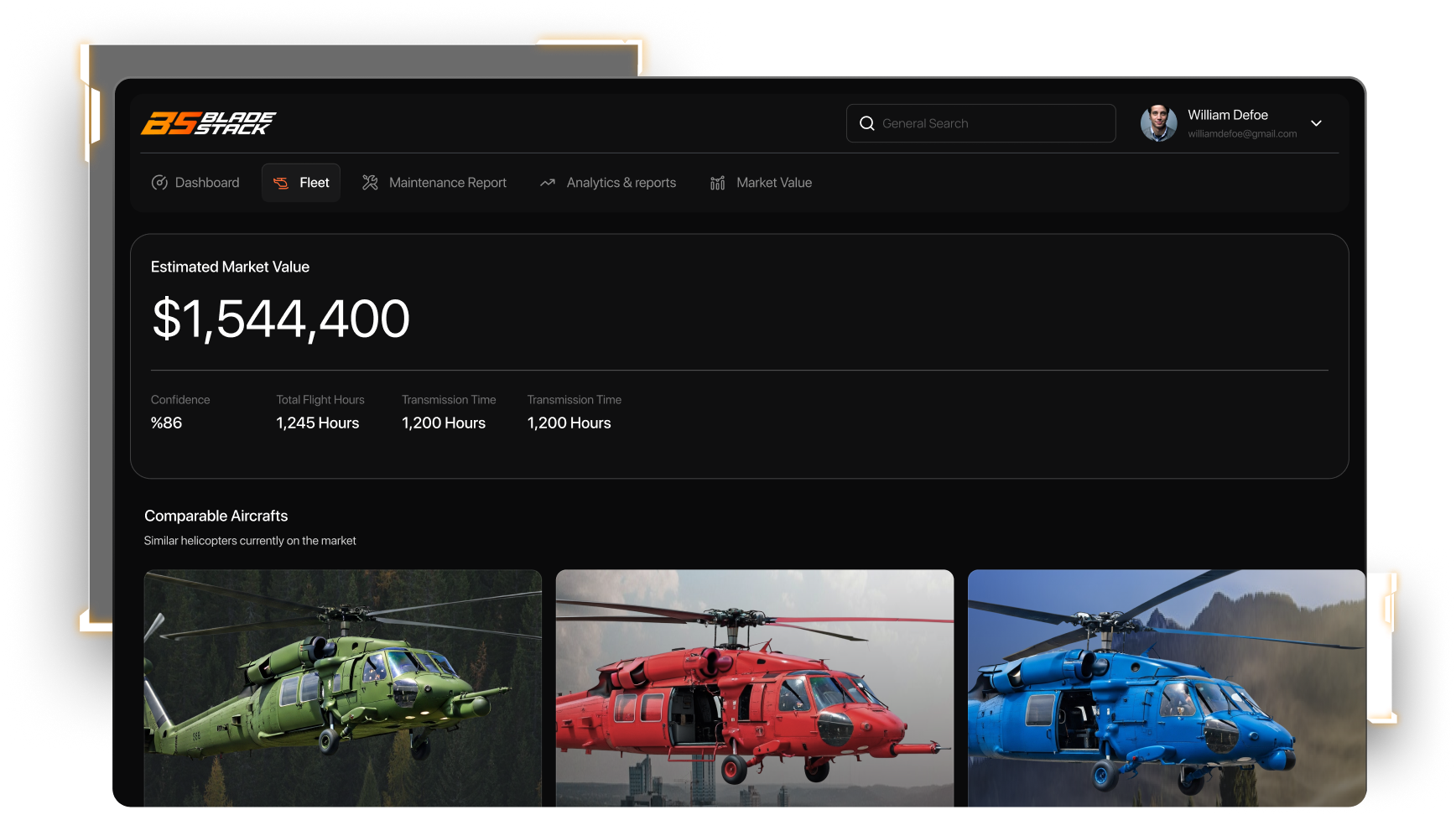The image size is (1456, 815).
Task: Go to Analytics & reports tab
Action: 621,183
